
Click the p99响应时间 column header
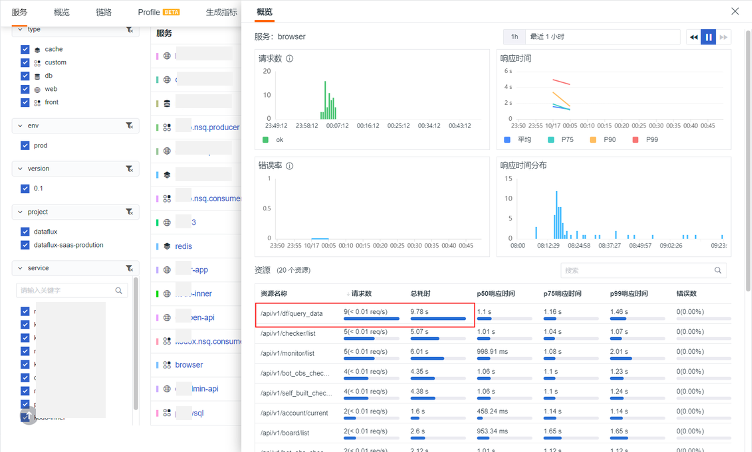pos(629,294)
